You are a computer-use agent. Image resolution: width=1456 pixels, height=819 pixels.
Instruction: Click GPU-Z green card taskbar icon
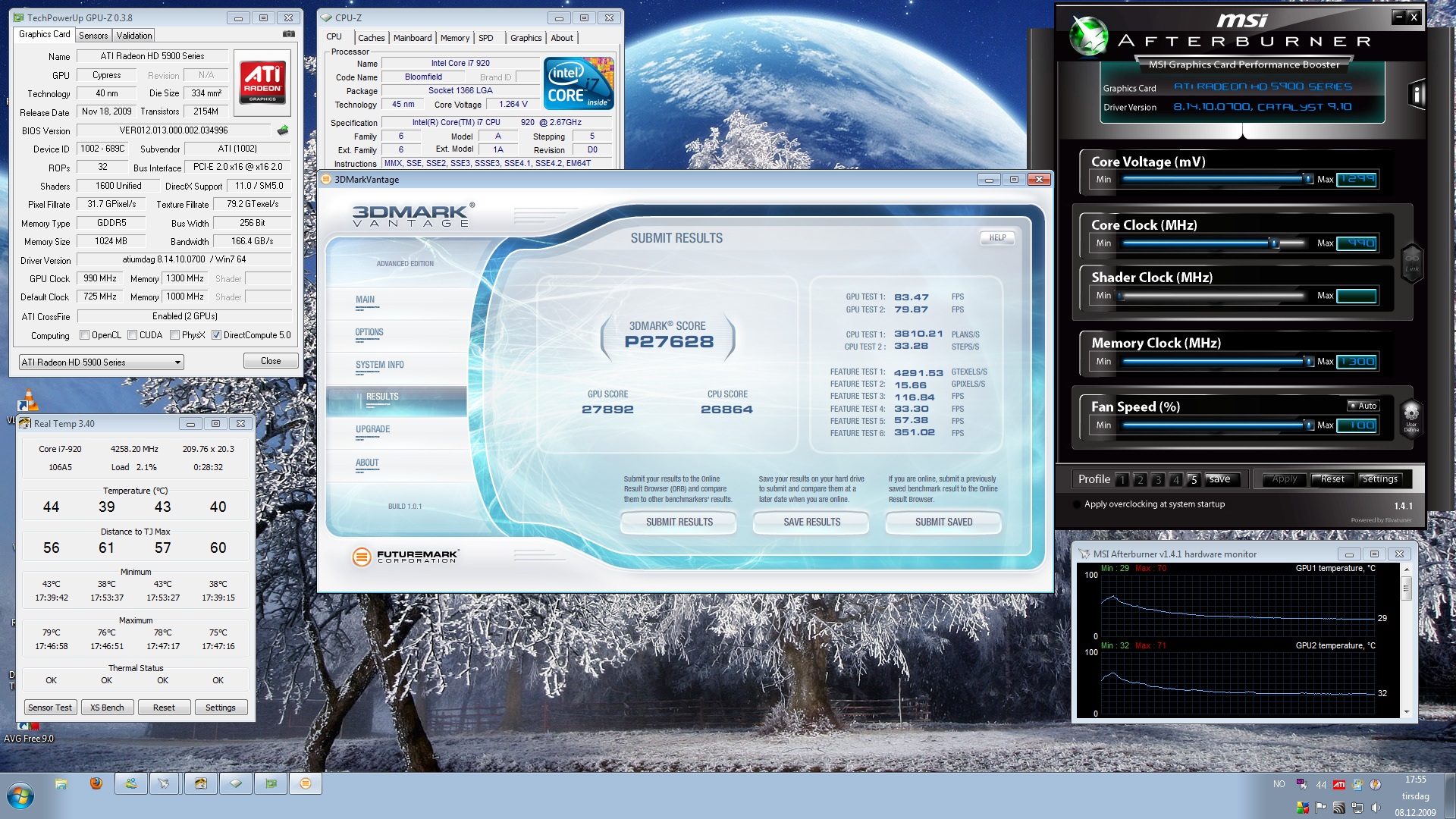[x=271, y=783]
